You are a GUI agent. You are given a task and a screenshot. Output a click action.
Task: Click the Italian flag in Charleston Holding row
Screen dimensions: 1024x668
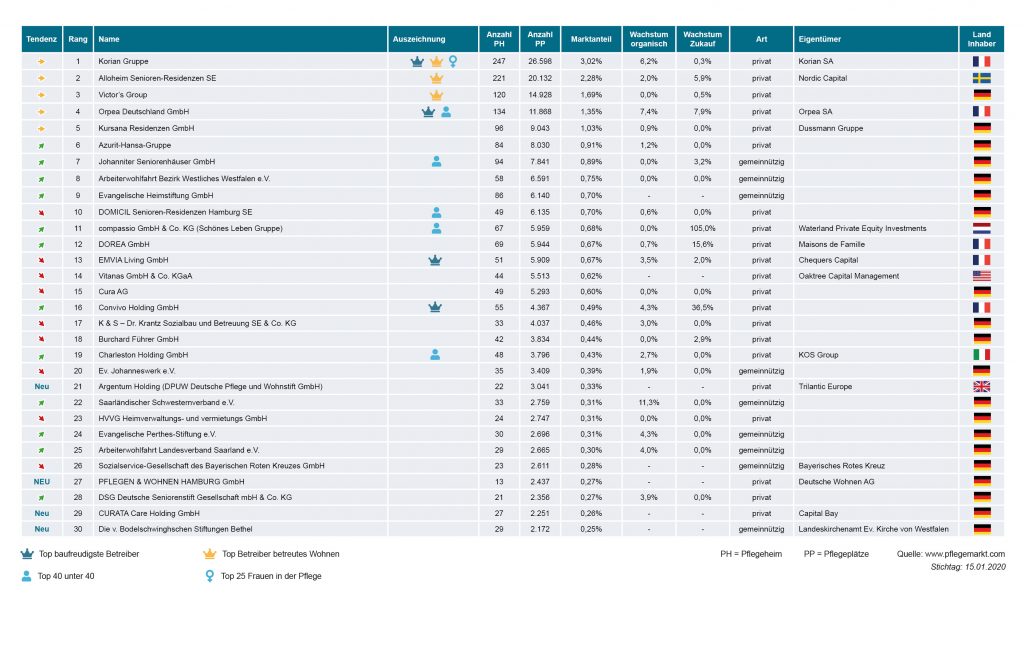981,355
